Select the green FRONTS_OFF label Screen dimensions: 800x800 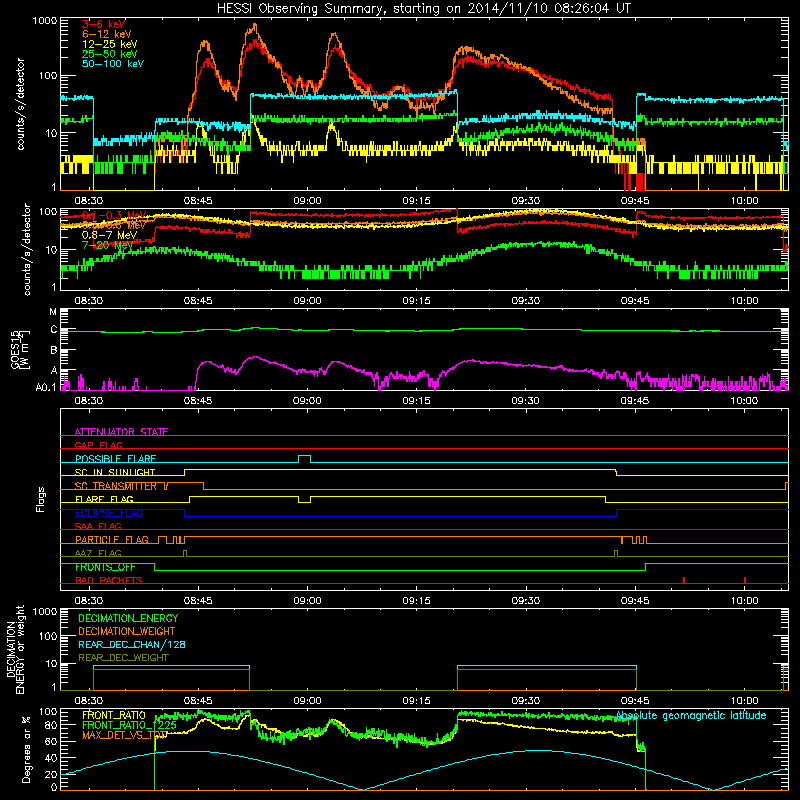105,567
